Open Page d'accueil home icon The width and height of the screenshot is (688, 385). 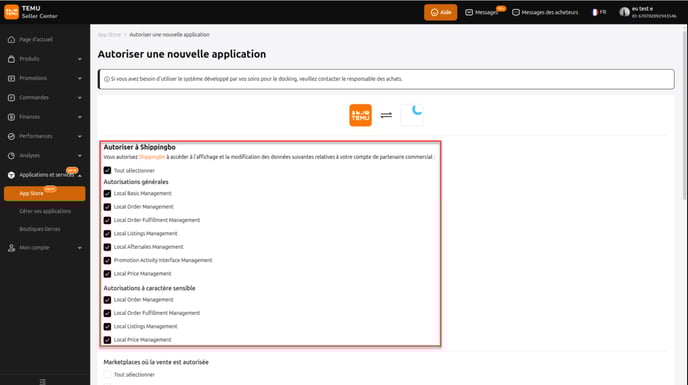click(11, 40)
